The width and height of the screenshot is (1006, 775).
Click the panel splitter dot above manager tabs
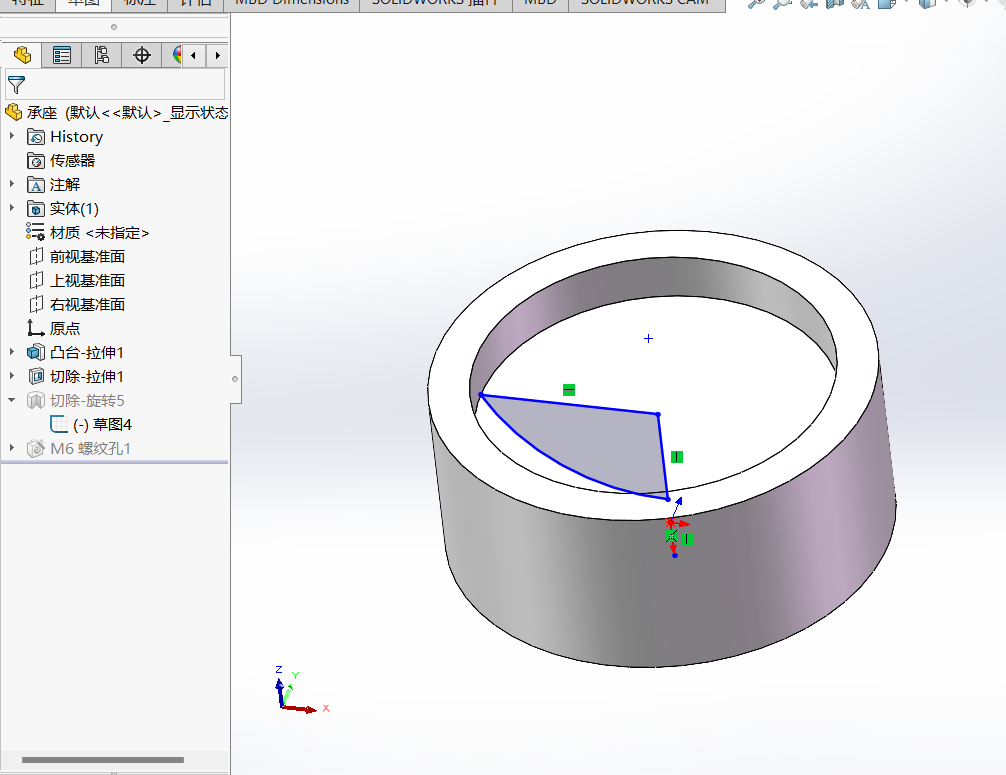114,27
